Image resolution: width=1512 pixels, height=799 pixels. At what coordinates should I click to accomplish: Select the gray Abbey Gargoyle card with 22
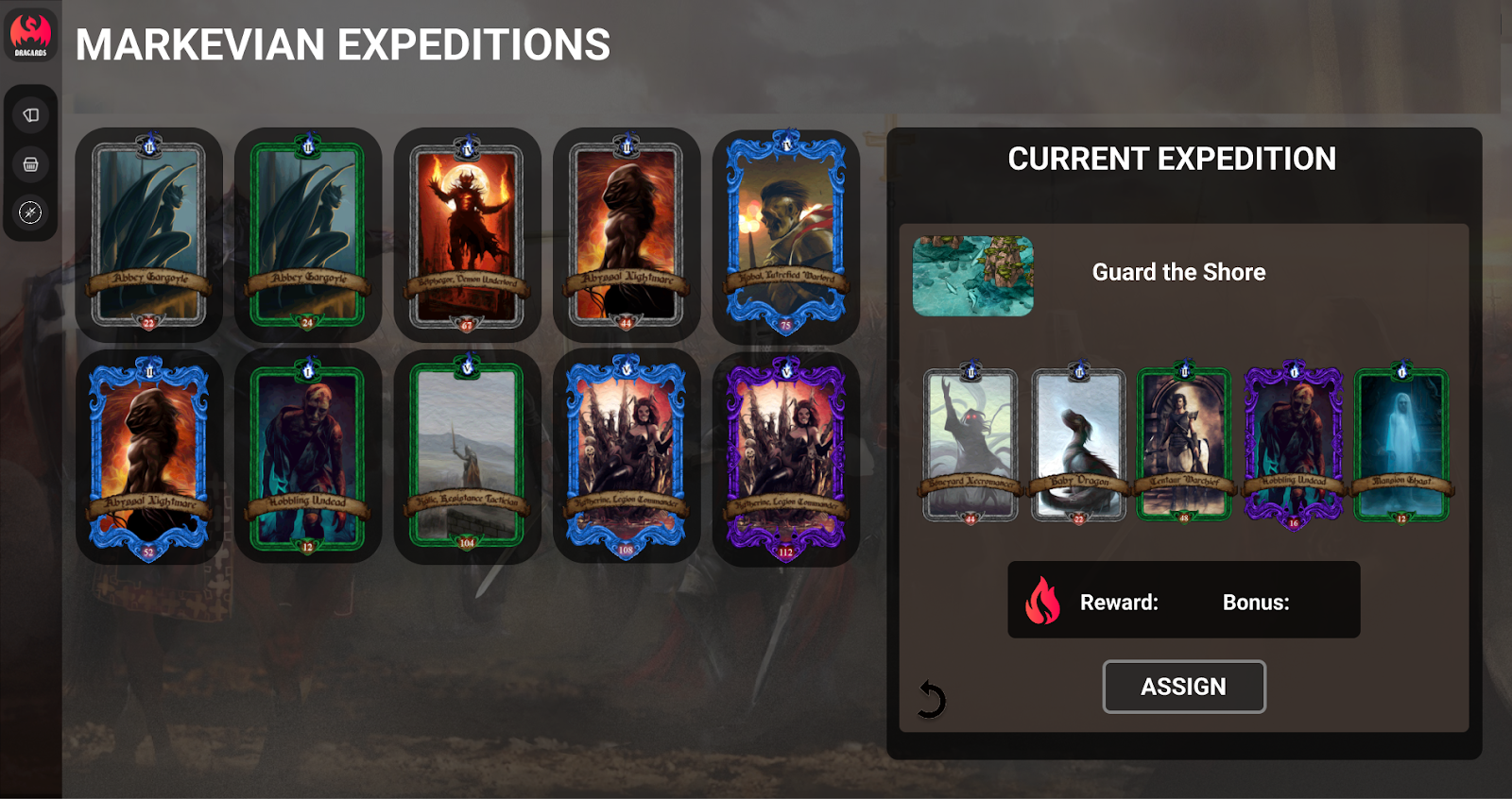[x=148, y=234]
